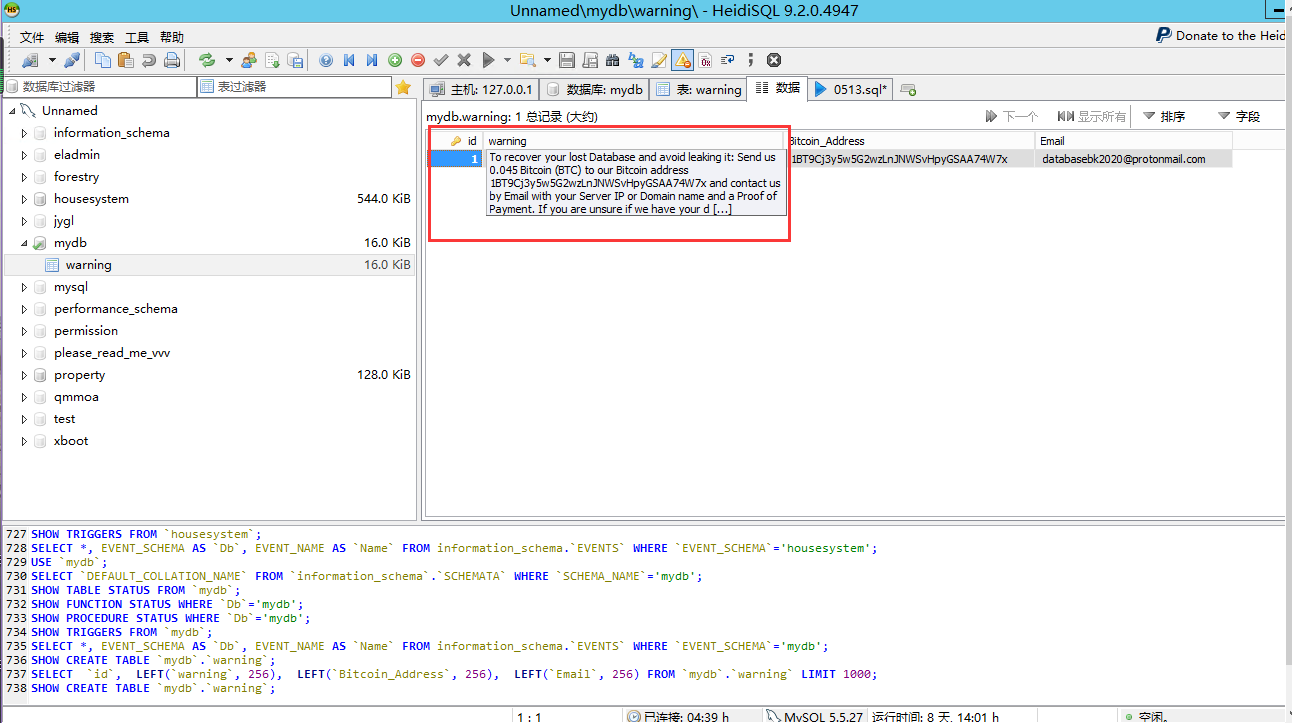Collapse the mydb database node
Screen dimensions: 1292x723
click(24, 243)
